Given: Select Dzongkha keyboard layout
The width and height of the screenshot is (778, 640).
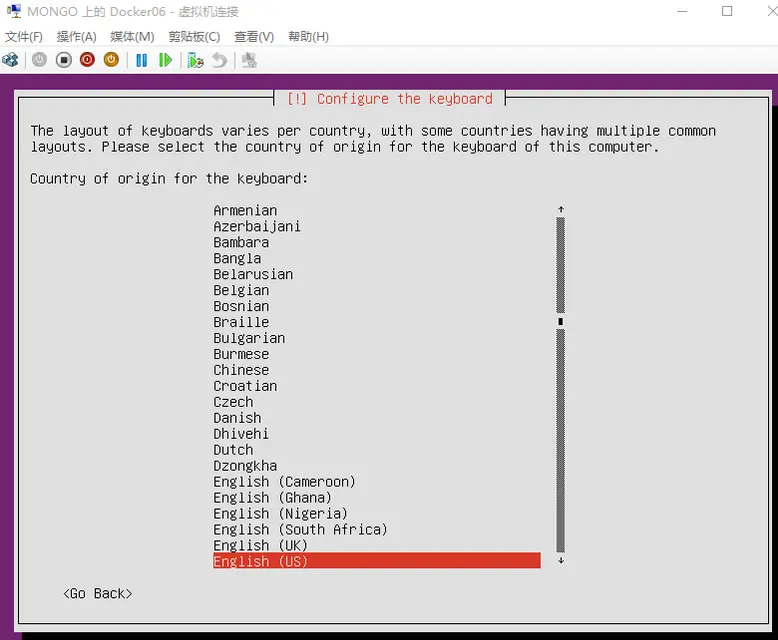Looking at the screenshot, I should pos(245,466).
